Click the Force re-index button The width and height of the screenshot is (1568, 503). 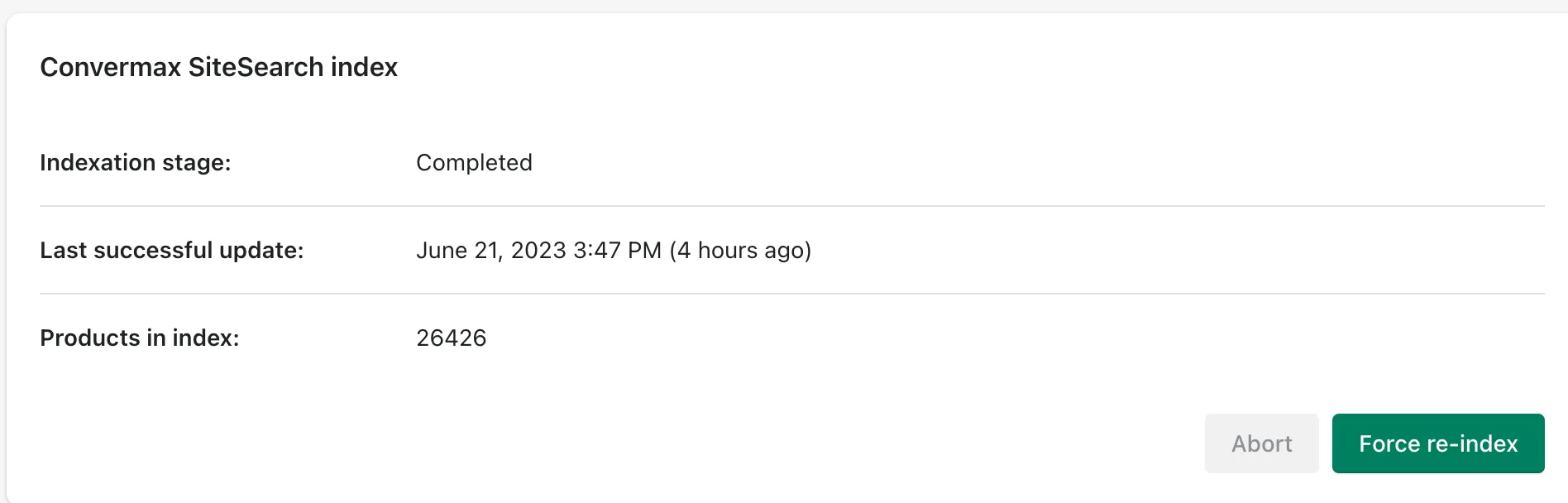click(1437, 444)
